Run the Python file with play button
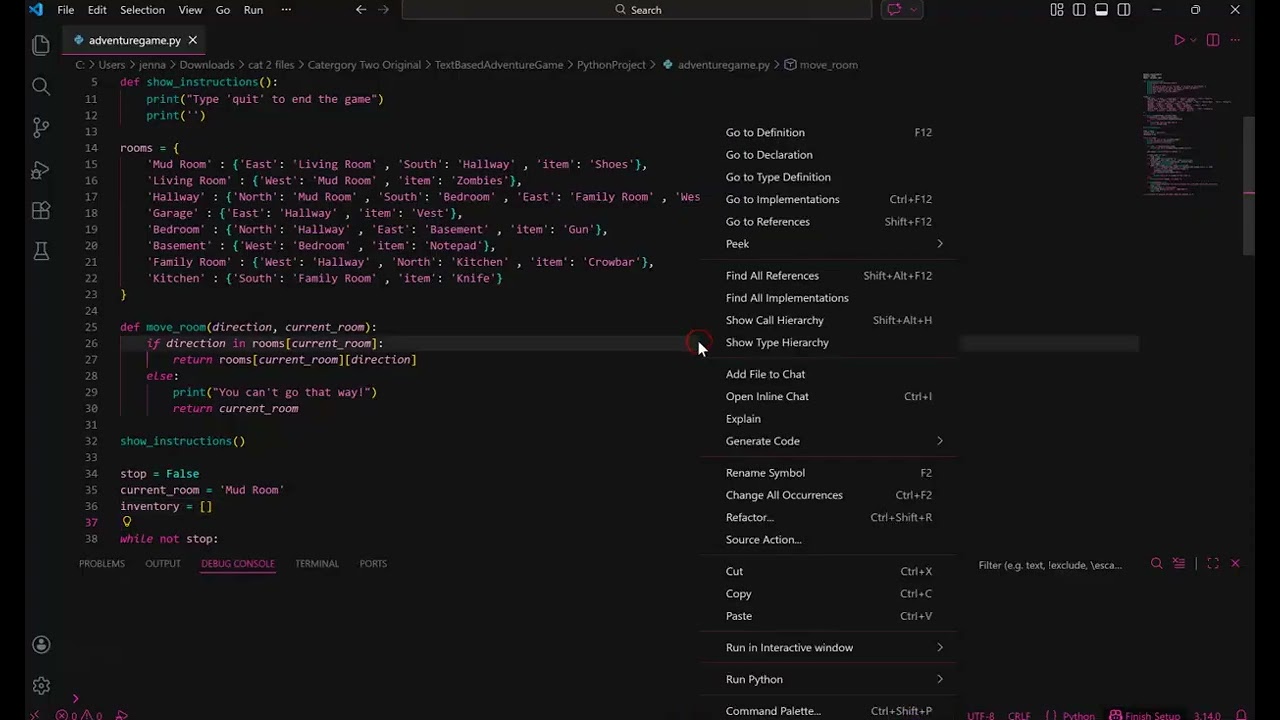 [x=1179, y=40]
